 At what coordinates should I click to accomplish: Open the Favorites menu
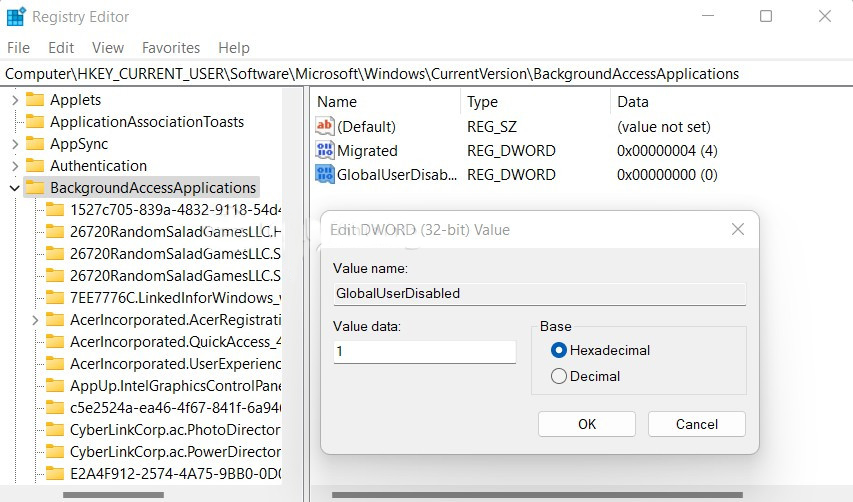click(171, 48)
